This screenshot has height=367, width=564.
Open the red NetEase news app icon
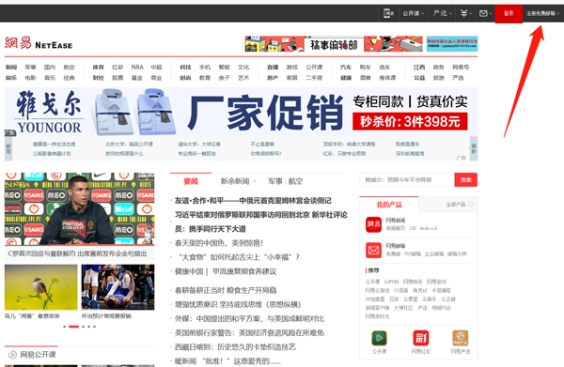pyautogui.click(x=373, y=225)
